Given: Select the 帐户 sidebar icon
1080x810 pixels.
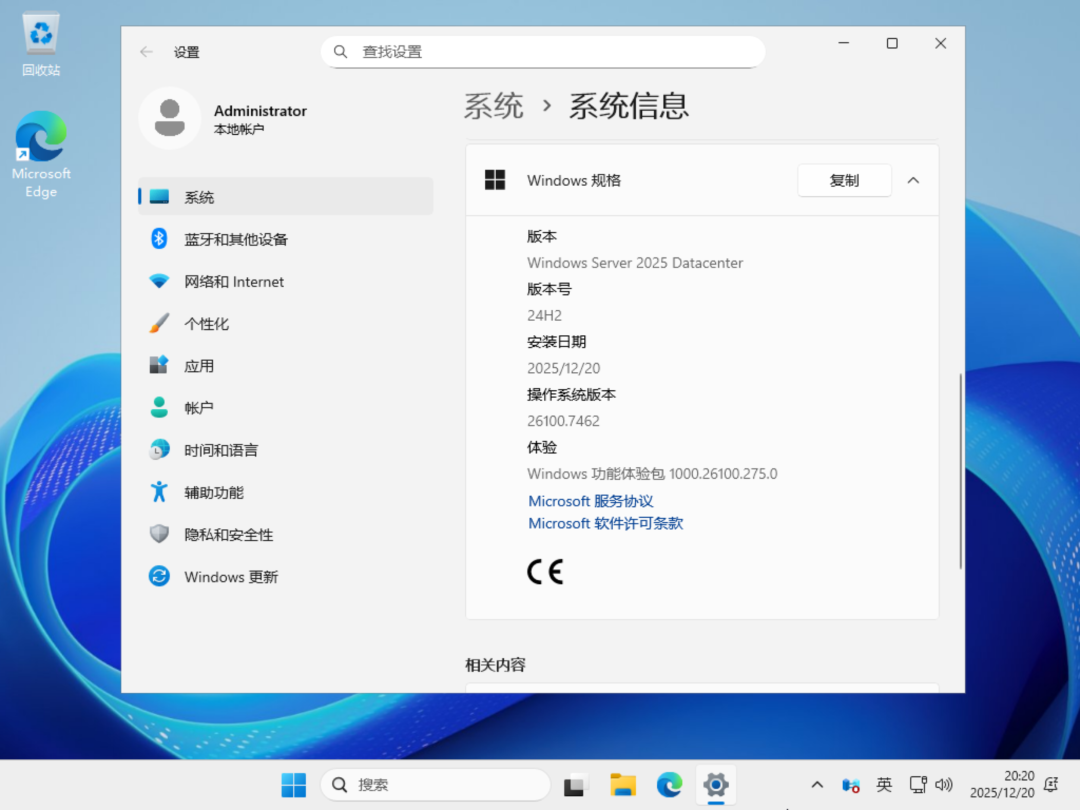Looking at the screenshot, I should click(x=160, y=407).
